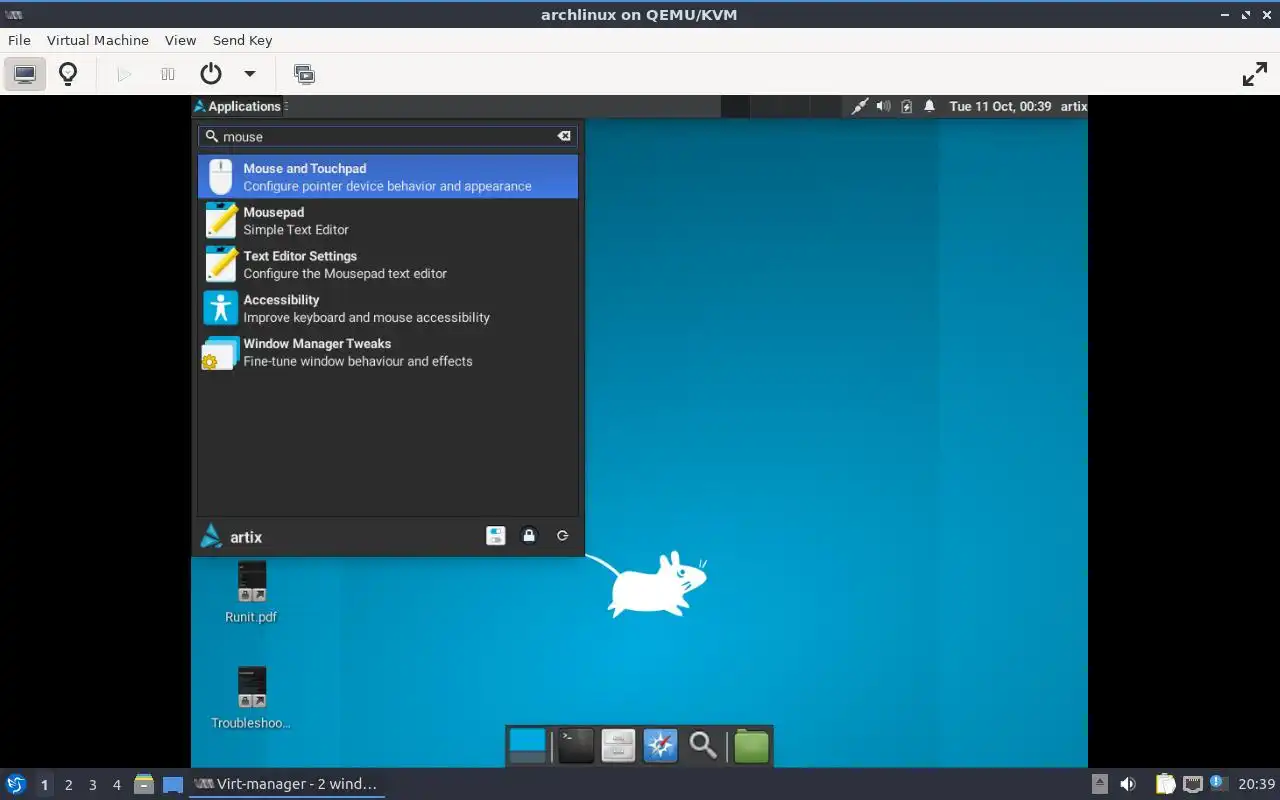Image resolution: width=1280 pixels, height=800 pixels.
Task: Open Mouse and Touchpad settings entry
Action: (388, 177)
